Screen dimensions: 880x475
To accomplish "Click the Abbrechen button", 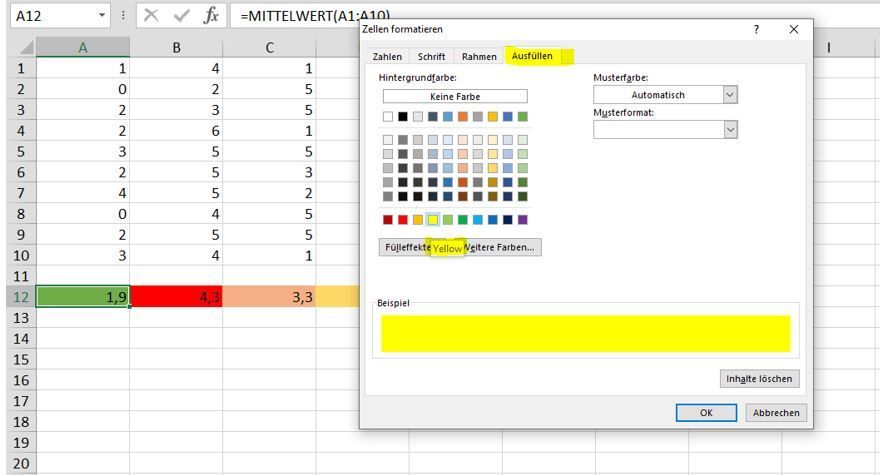I will (776, 413).
